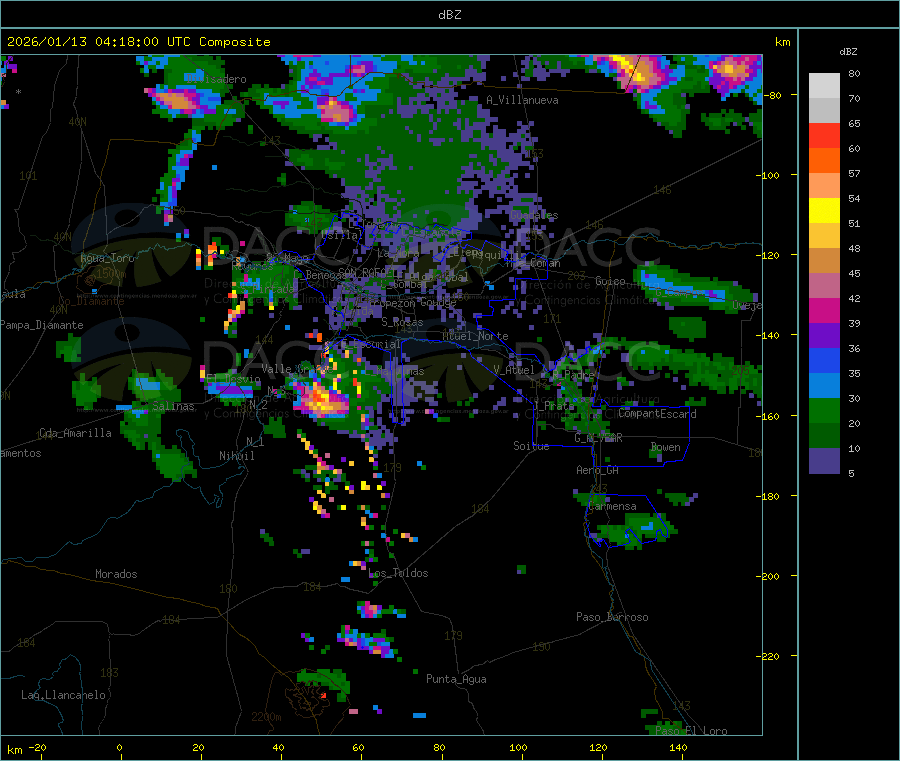Viewport: 900px width, 761px height.
Task: Select the 'Agua_Toro' place label
Action: [x=107, y=258]
